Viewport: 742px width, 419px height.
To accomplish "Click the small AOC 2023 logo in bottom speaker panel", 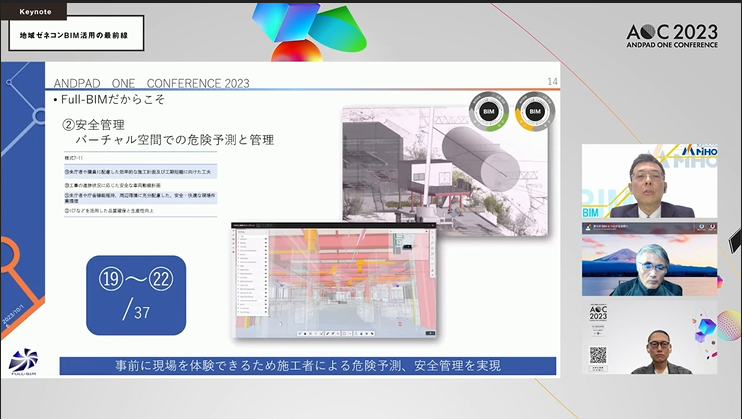I will (598, 312).
